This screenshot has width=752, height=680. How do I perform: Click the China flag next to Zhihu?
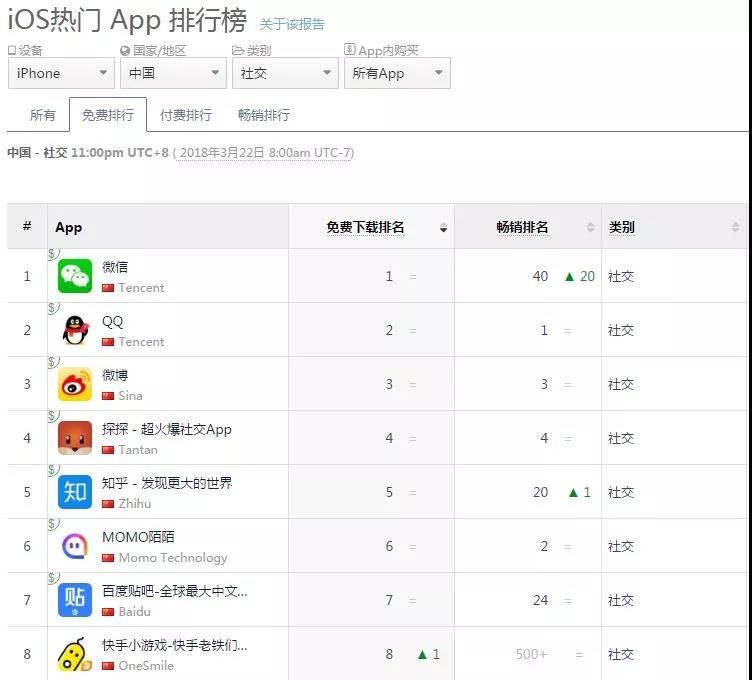tap(108, 504)
